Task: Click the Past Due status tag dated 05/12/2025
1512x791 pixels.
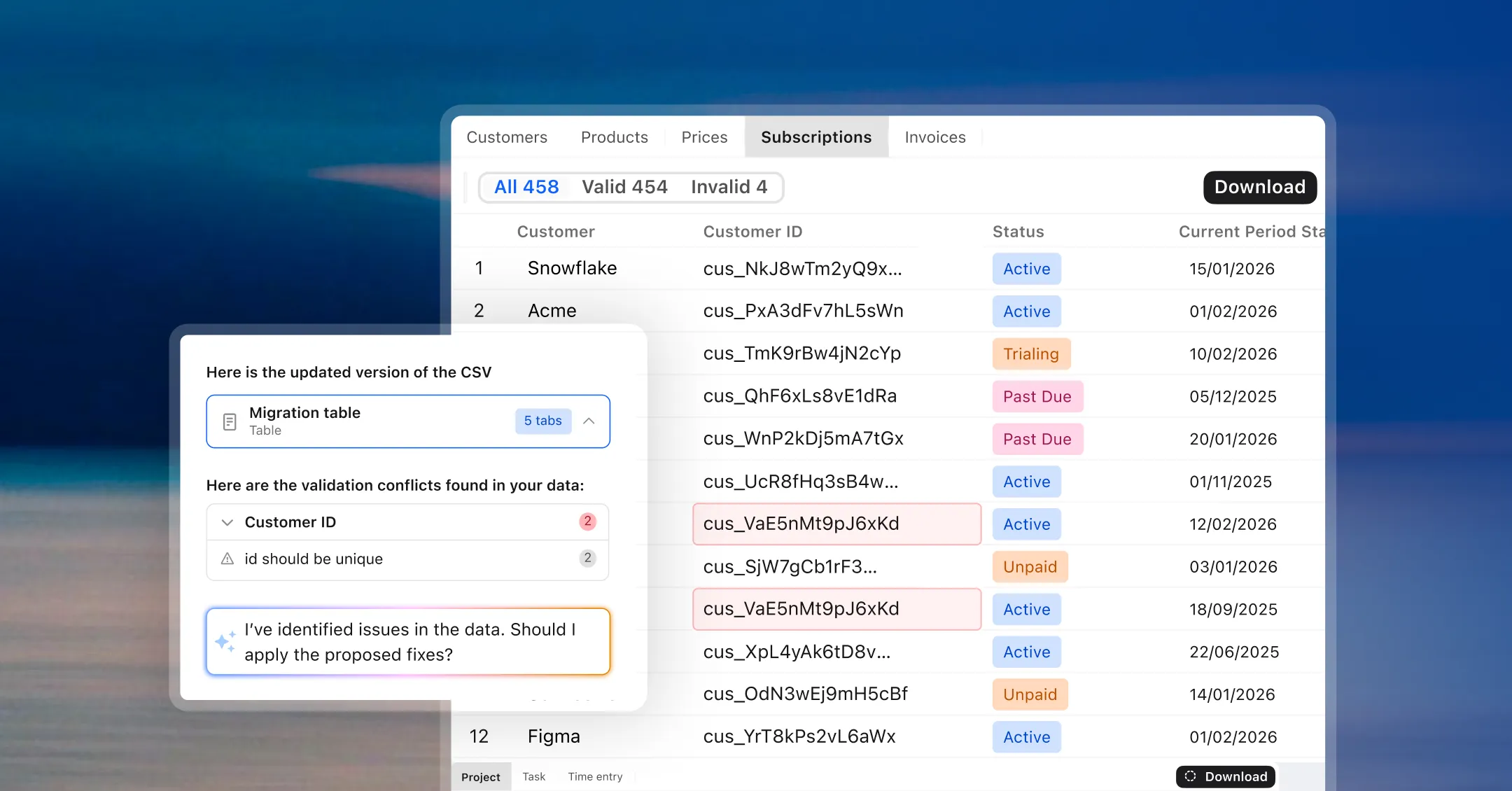Action: point(1037,397)
